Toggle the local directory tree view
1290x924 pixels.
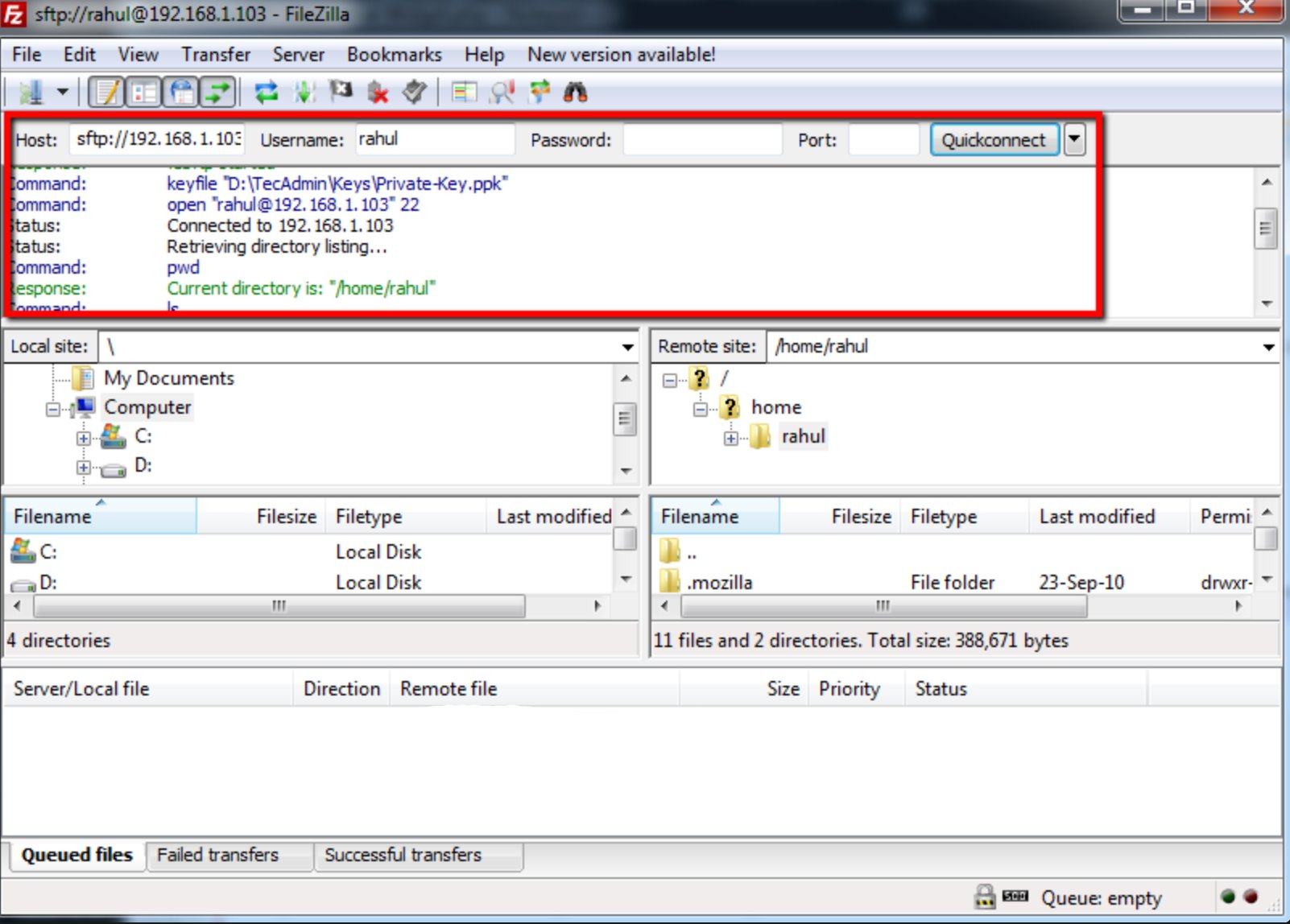[144, 93]
